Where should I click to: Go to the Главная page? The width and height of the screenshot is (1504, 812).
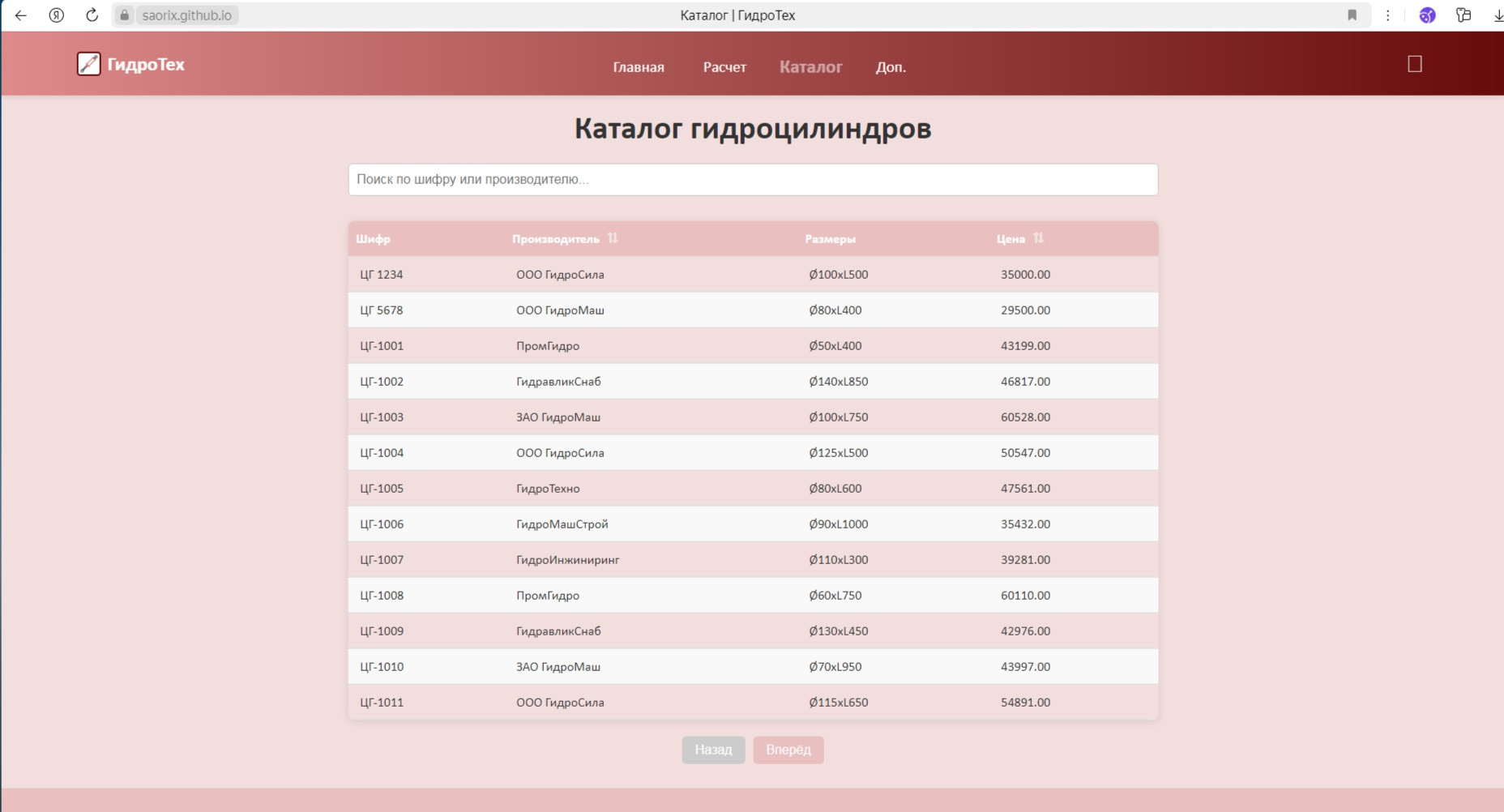639,67
